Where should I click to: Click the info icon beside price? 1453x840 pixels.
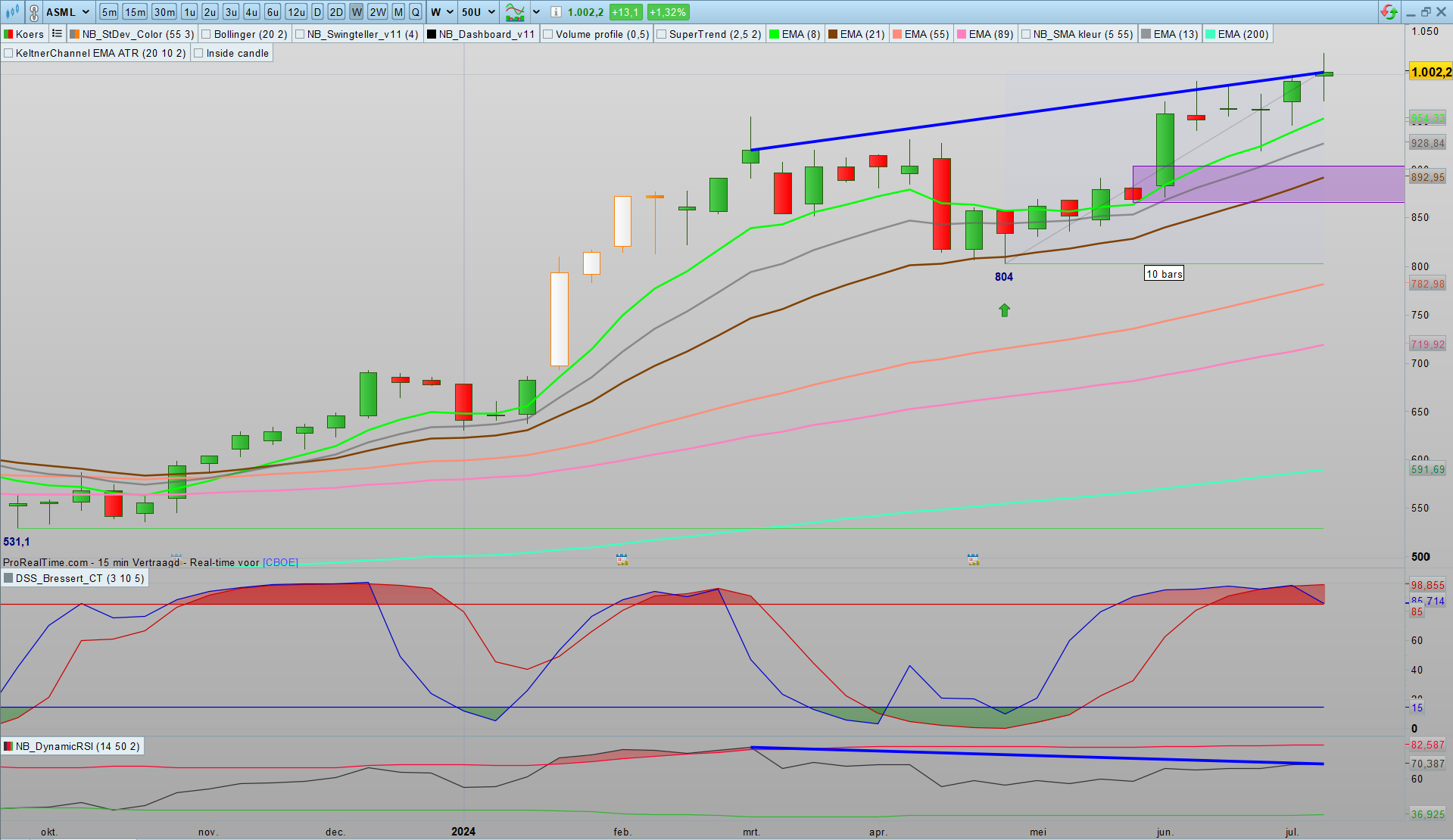tap(556, 12)
